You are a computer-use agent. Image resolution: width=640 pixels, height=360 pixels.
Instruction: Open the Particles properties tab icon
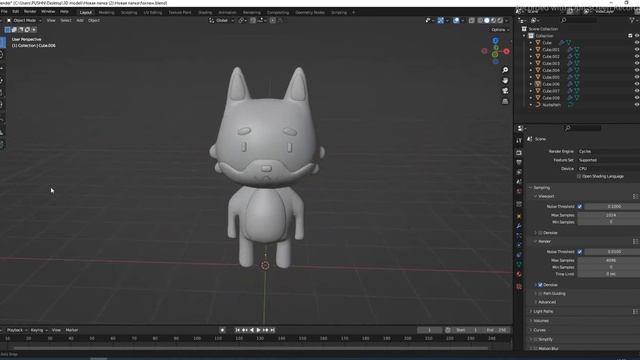point(519,236)
